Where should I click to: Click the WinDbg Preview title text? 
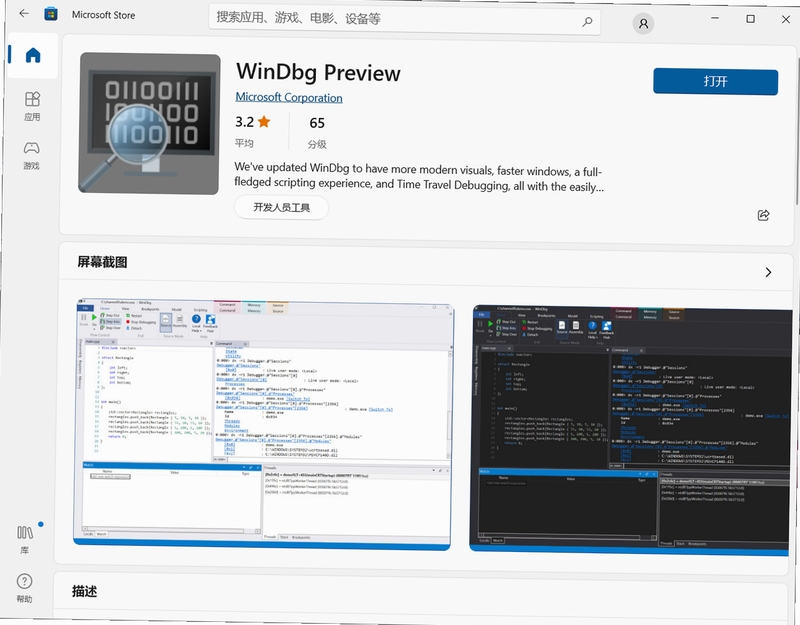(x=318, y=72)
